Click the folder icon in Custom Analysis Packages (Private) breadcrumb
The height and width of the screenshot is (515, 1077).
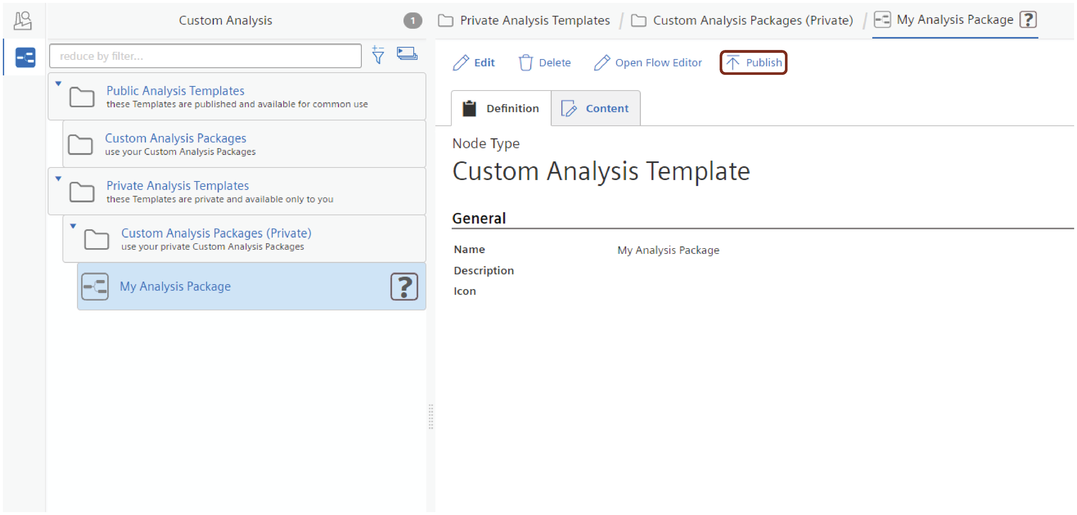pos(639,21)
